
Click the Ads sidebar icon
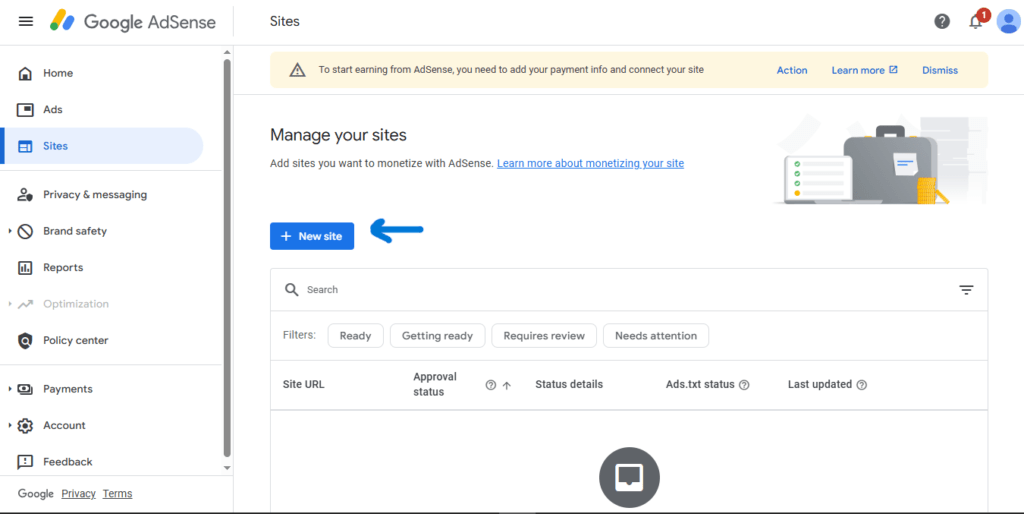(25, 110)
